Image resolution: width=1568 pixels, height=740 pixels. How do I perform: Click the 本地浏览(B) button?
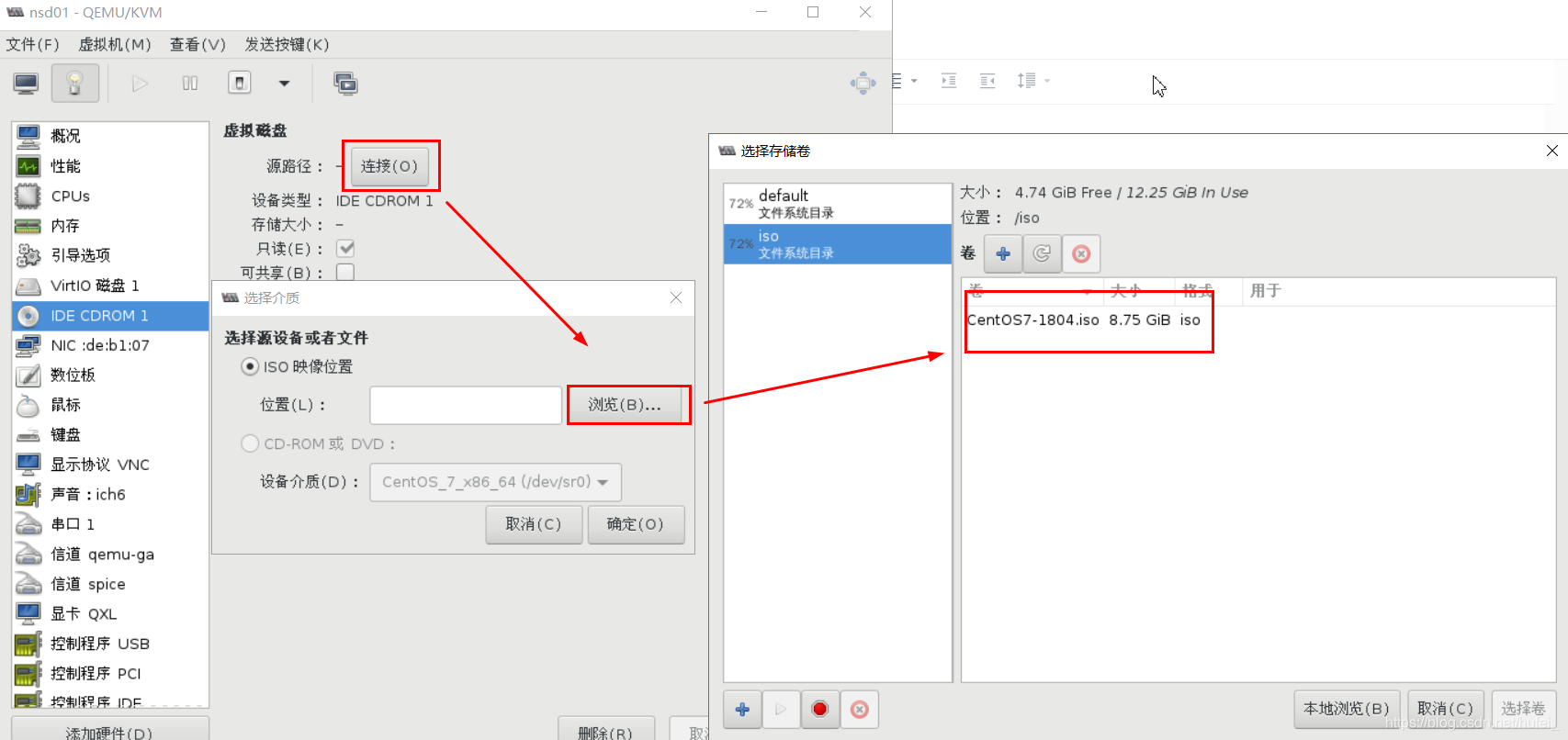[x=1347, y=709]
